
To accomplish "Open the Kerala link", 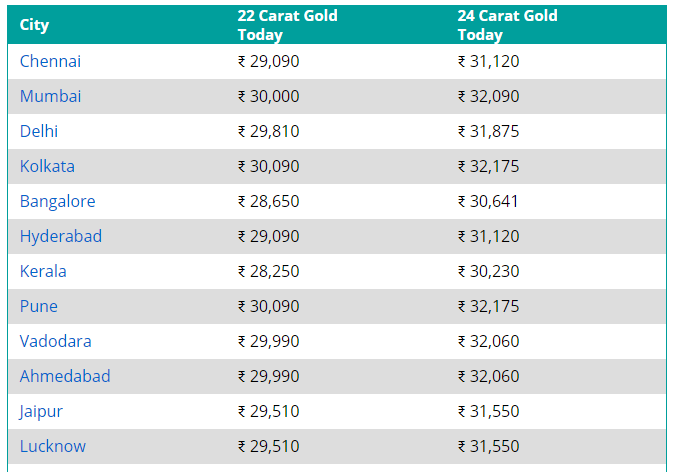I will point(43,271).
